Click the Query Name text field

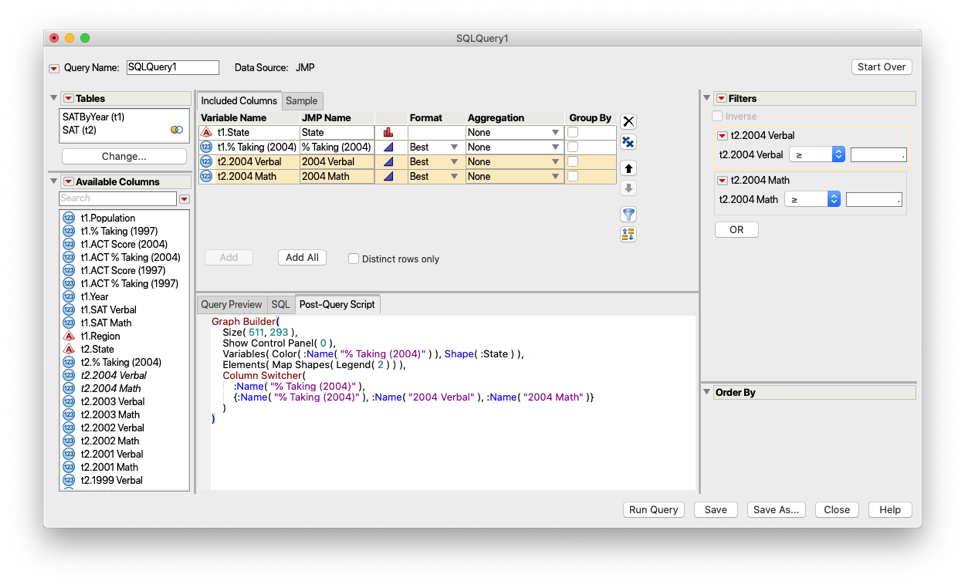click(173, 68)
